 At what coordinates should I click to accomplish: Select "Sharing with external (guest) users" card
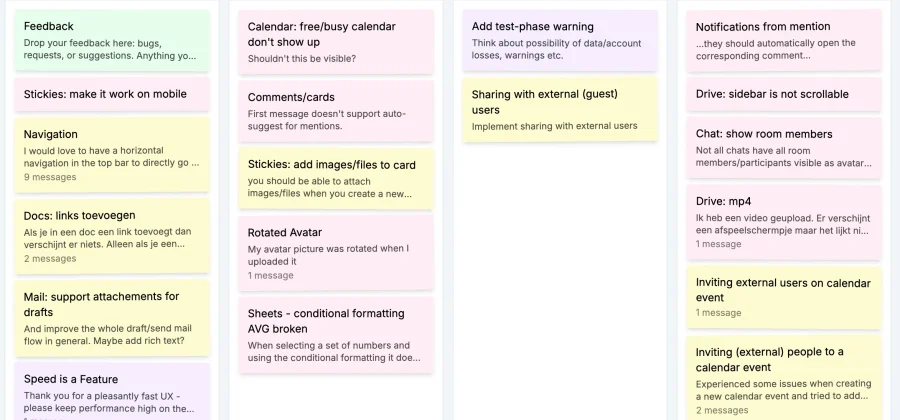(560, 109)
